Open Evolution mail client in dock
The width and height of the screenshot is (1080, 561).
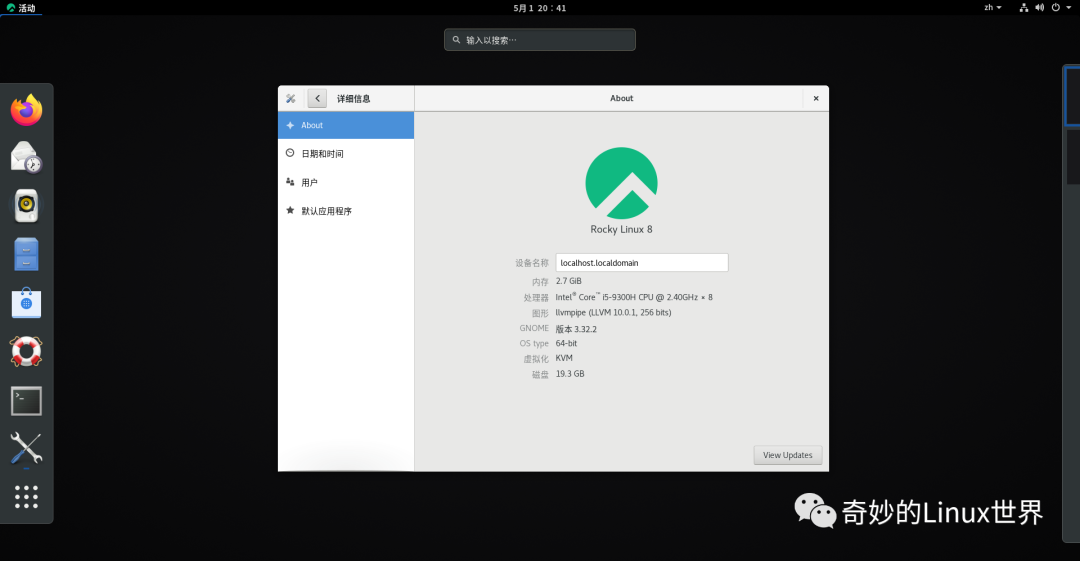click(26, 157)
